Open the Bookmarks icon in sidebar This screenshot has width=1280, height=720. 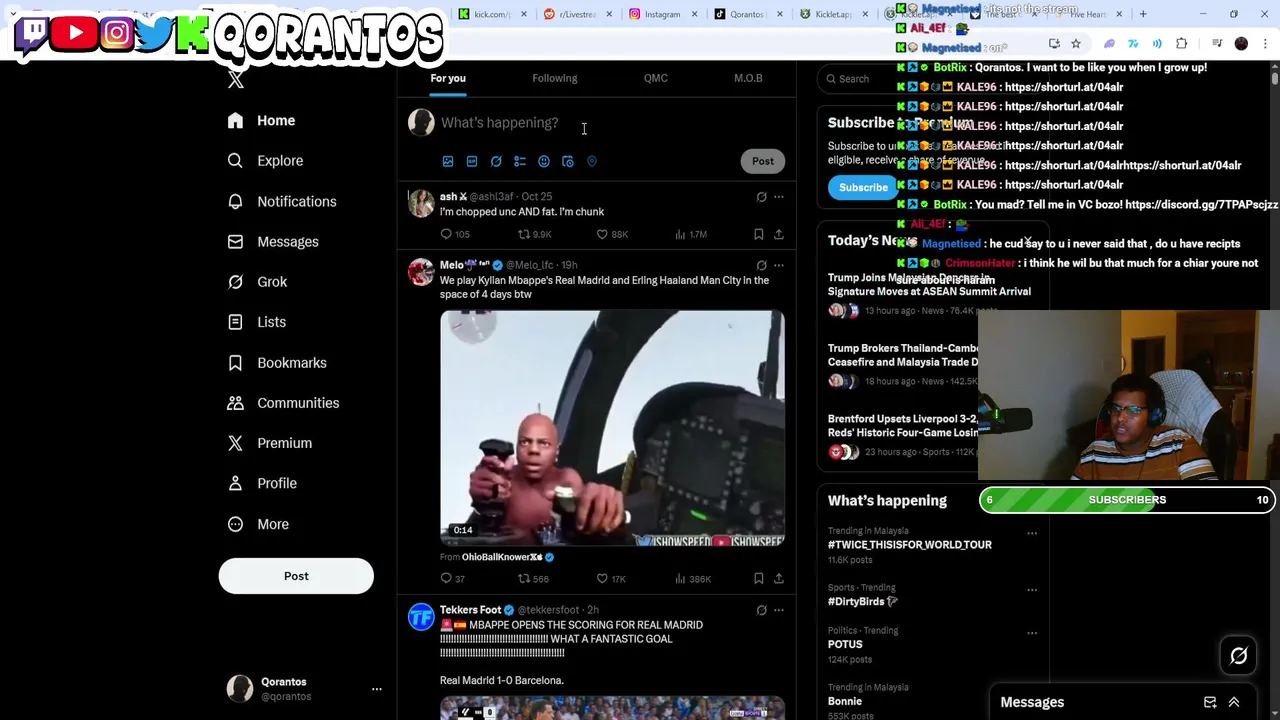[x=235, y=362]
